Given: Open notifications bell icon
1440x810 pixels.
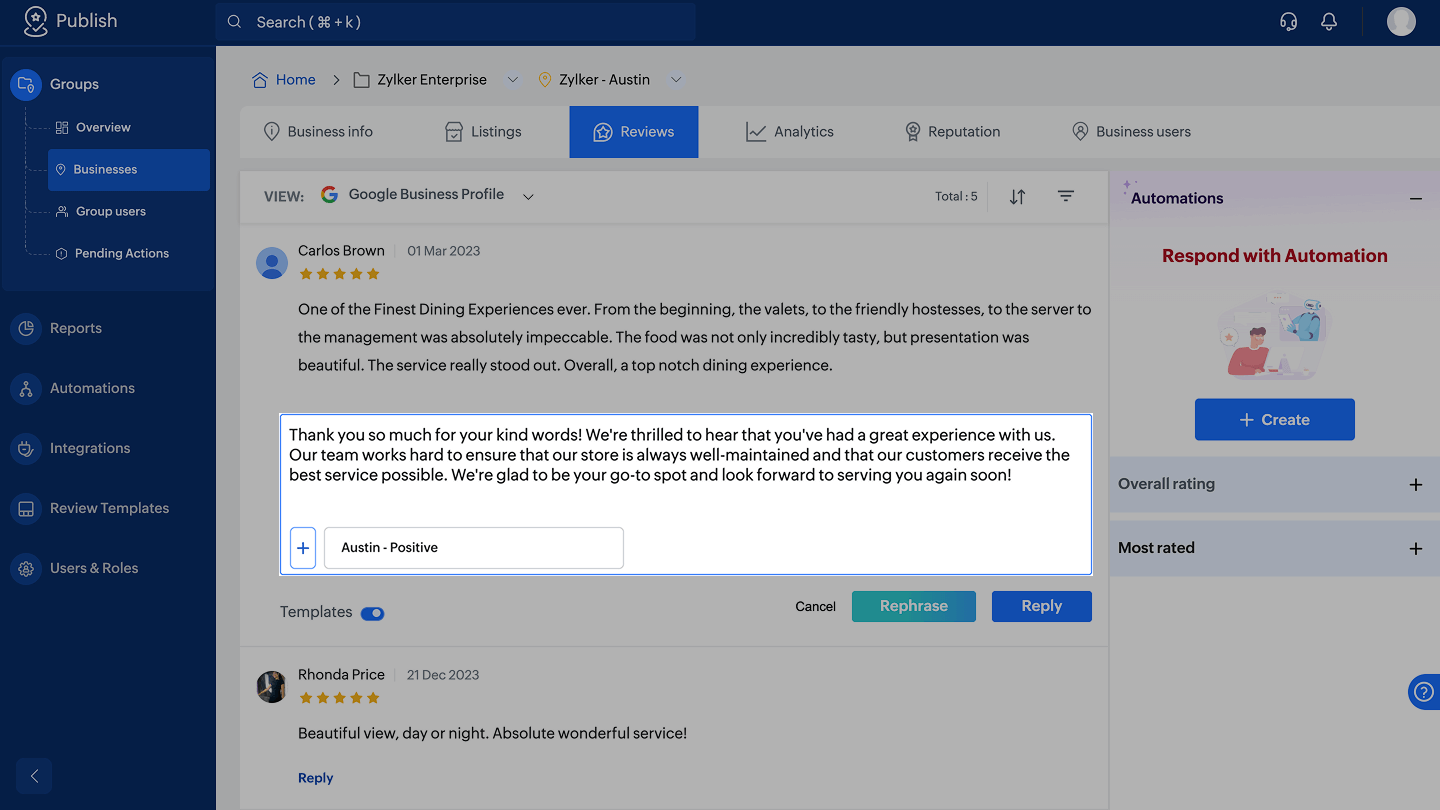Looking at the screenshot, I should pyautogui.click(x=1329, y=22).
